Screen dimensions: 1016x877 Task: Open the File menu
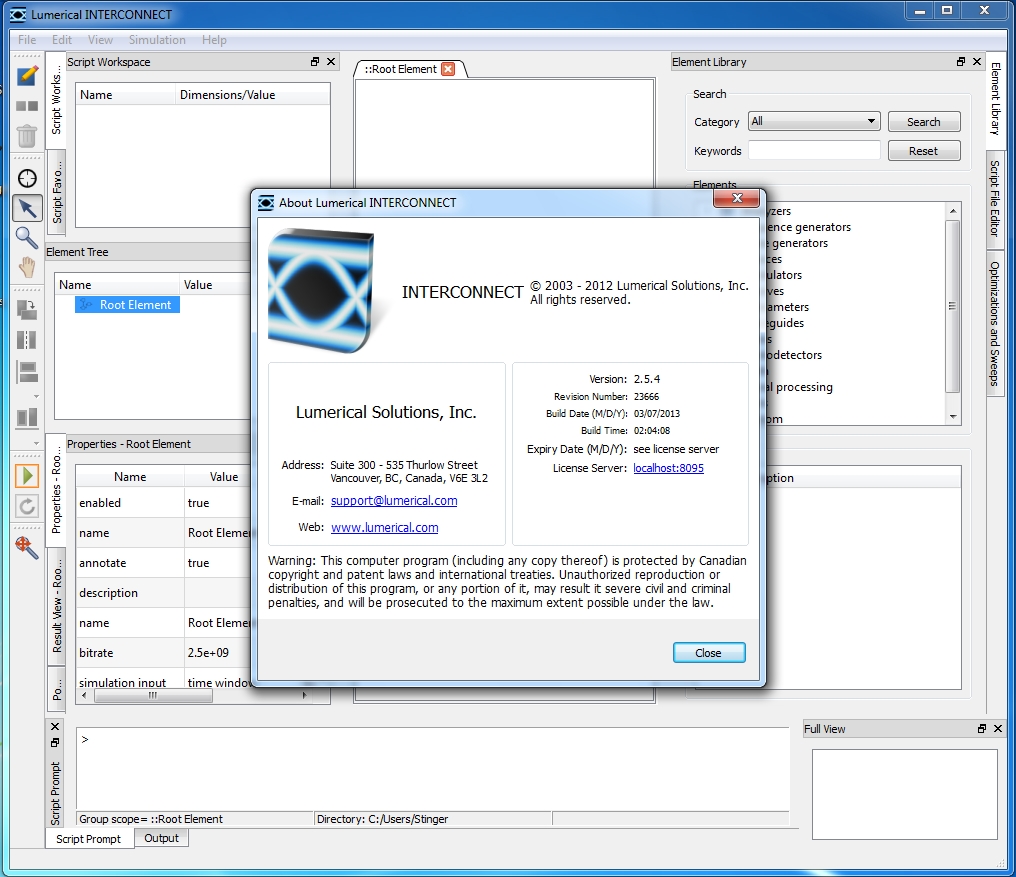pos(27,40)
